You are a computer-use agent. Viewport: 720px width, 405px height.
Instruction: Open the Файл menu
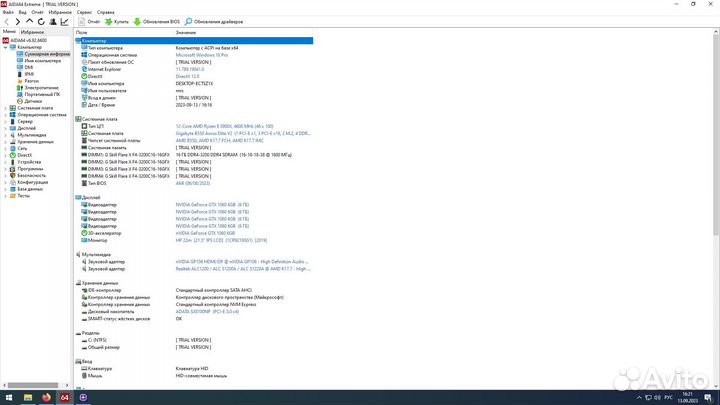8,12
